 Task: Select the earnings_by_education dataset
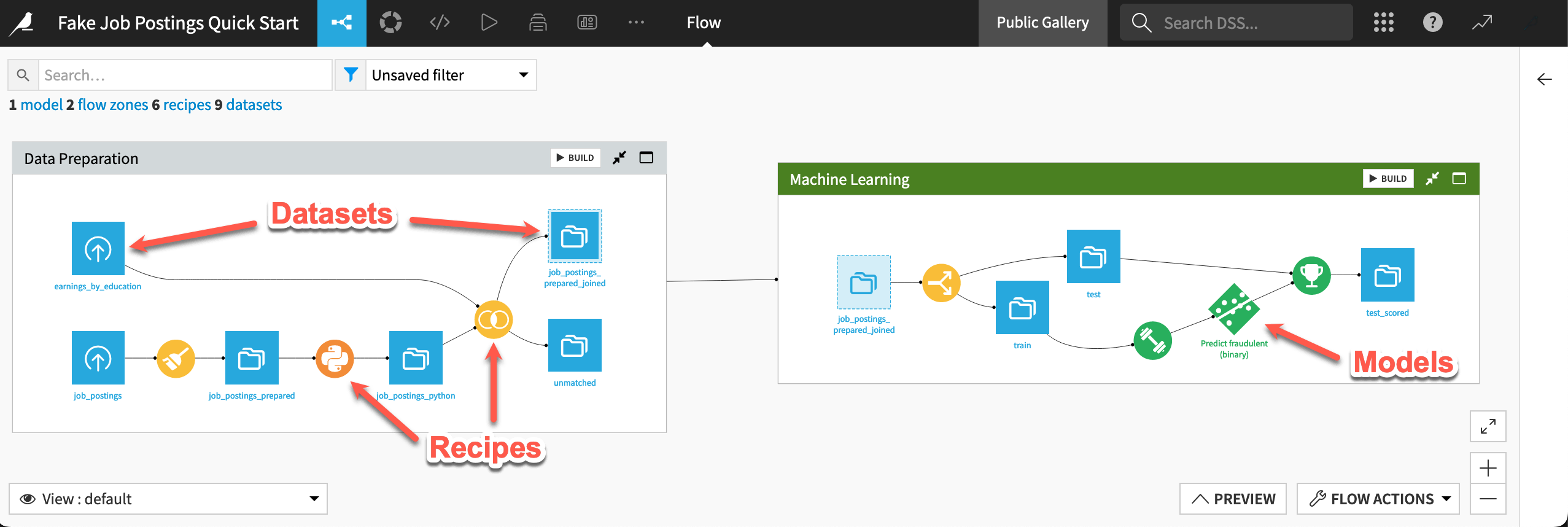coord(98,248)
